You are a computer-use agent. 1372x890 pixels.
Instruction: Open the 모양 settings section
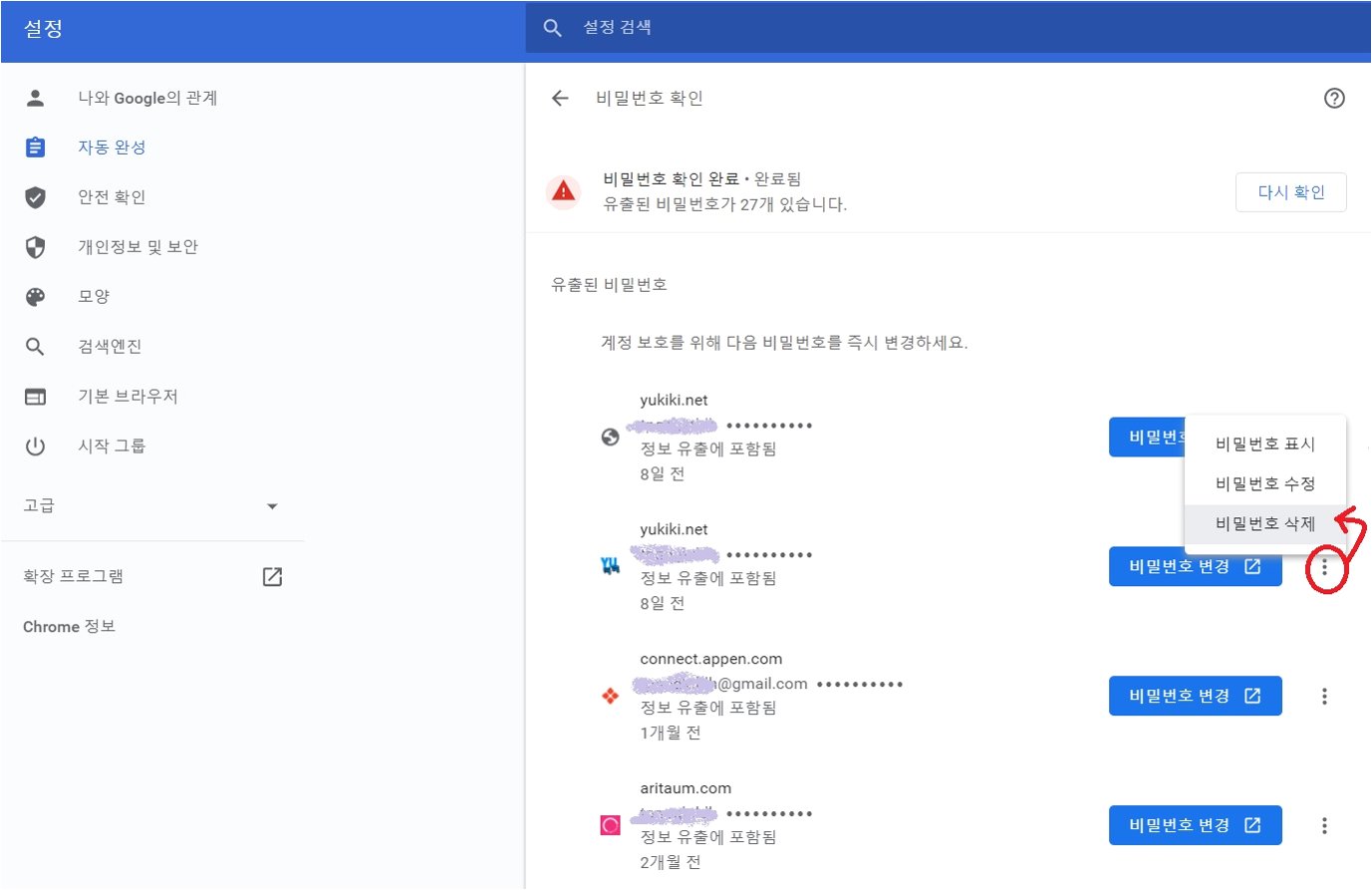94,297
